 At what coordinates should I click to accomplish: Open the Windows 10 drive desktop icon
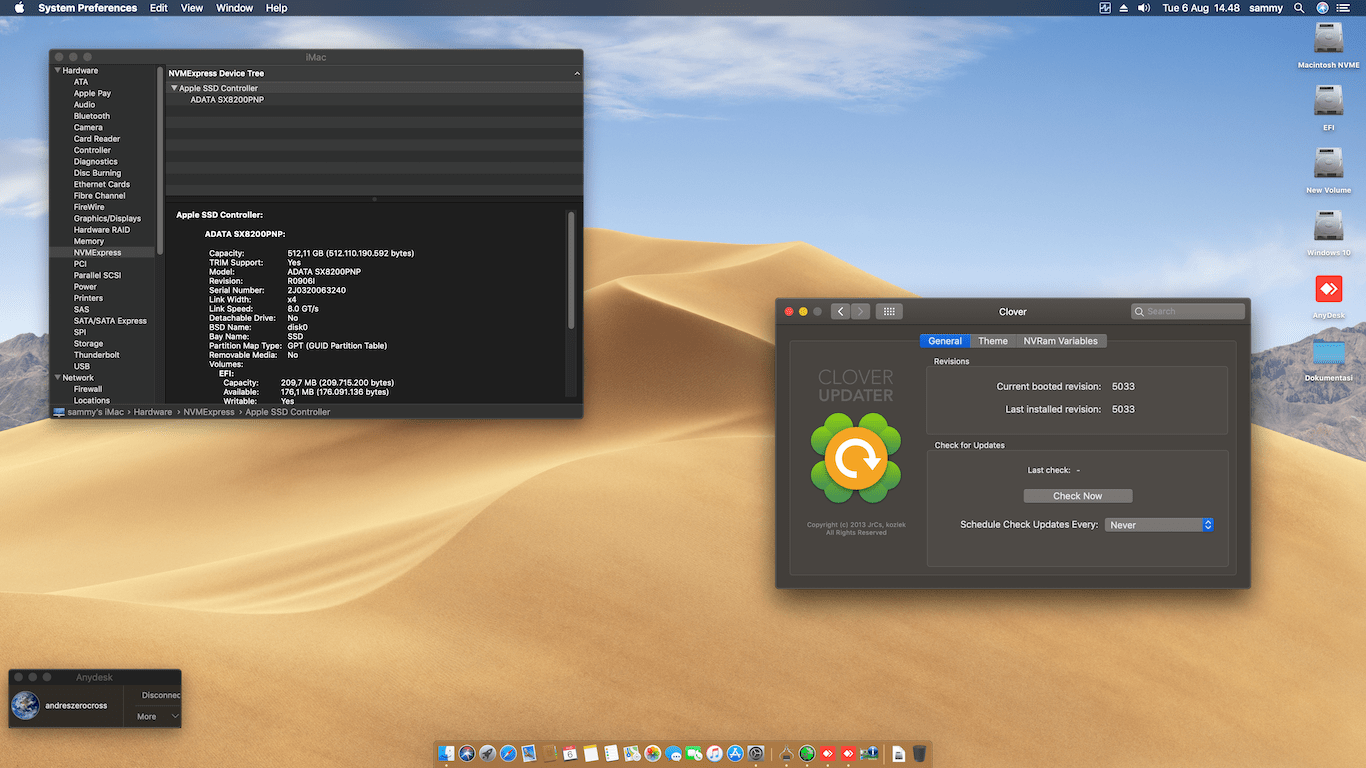click(1328, 227)
